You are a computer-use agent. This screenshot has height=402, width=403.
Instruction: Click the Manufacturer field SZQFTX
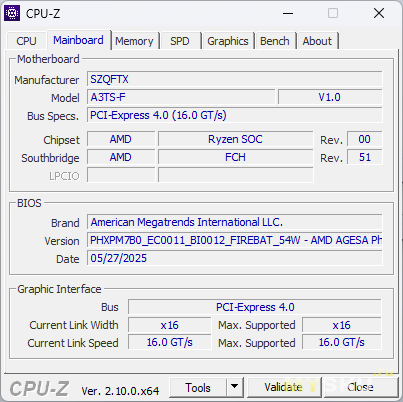pos(235,79)
